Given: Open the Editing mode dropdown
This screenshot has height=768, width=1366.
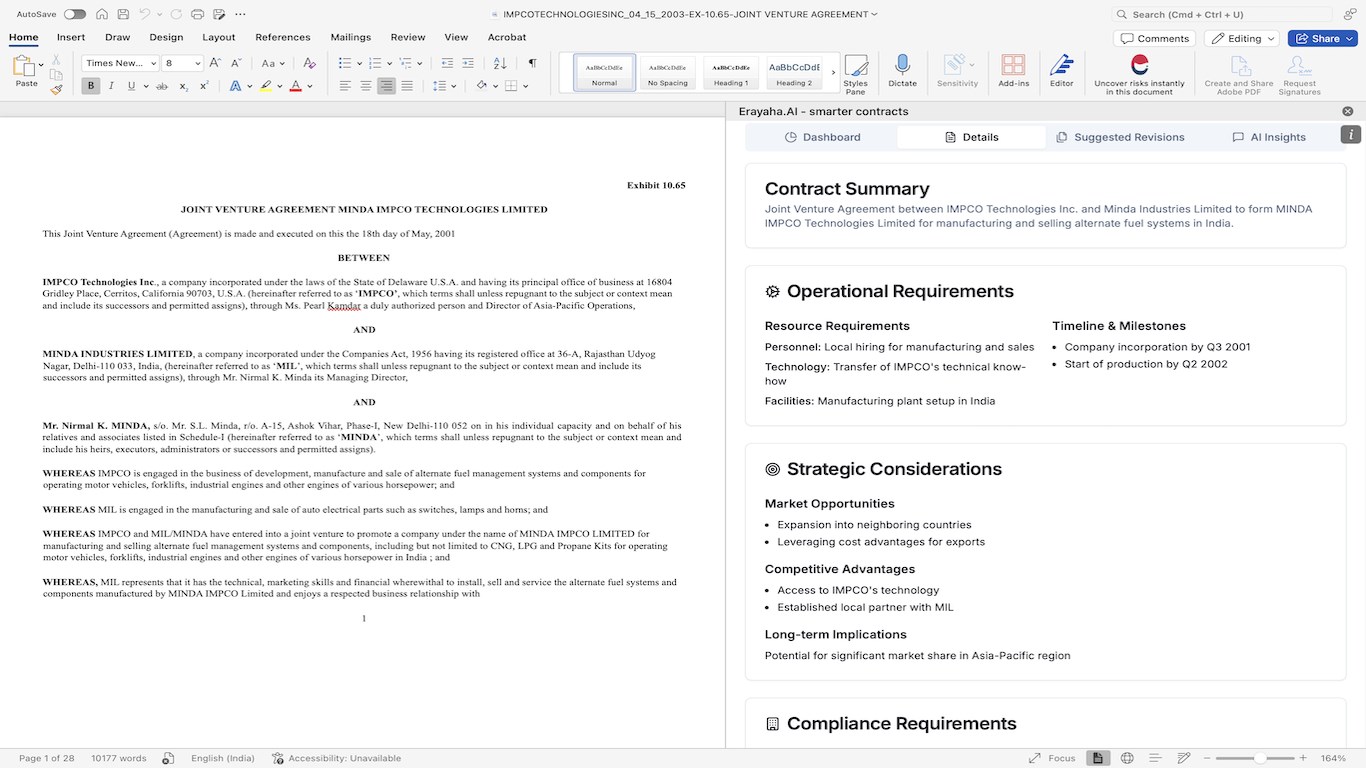Looking at the screenshot, I should (x=1242, y=38).
